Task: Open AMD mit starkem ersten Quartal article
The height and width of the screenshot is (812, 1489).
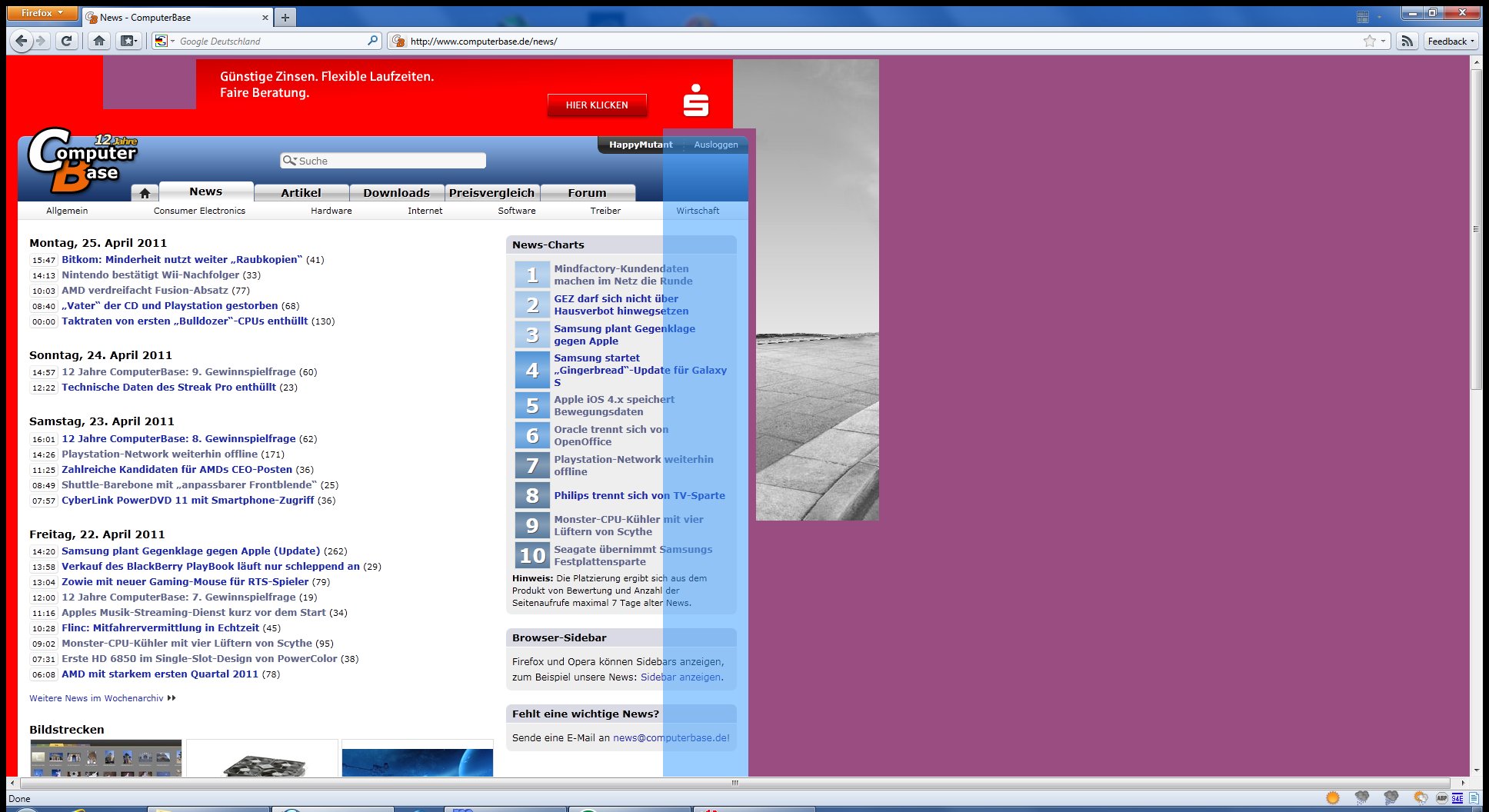Action: coord(160,674)
